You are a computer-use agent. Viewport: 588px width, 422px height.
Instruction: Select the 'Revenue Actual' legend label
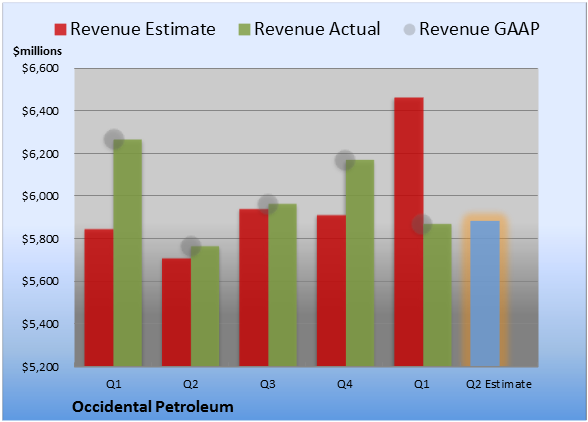[317, 29]
